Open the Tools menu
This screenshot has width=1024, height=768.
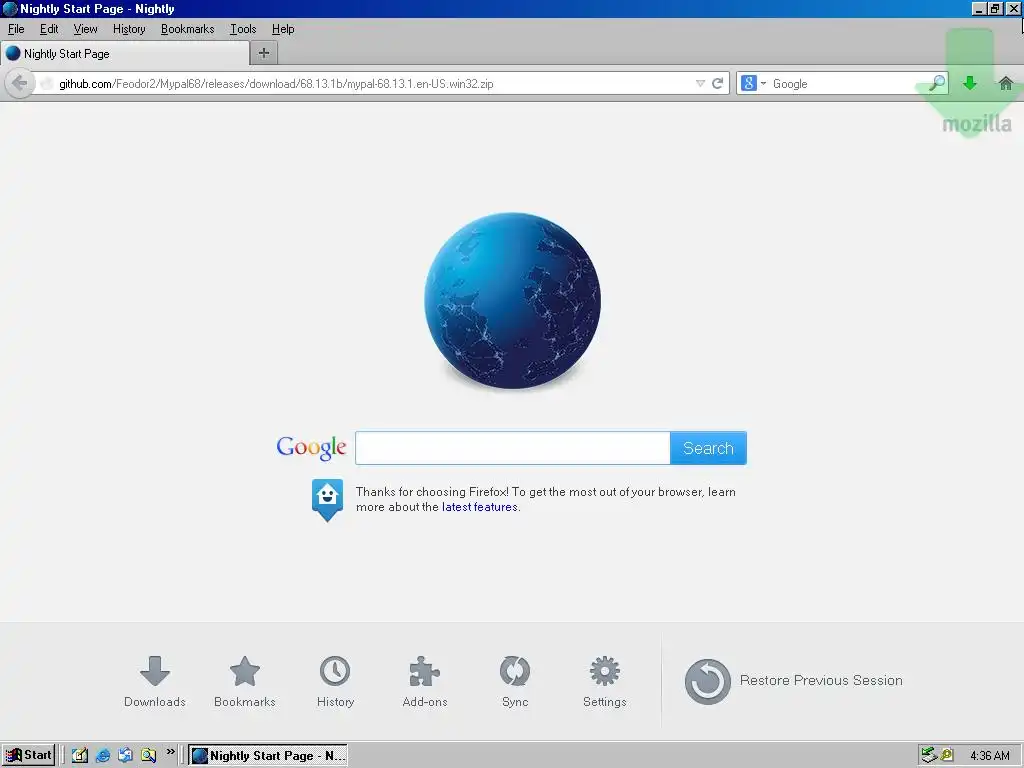pyautogui.click(x=243, y=29)
